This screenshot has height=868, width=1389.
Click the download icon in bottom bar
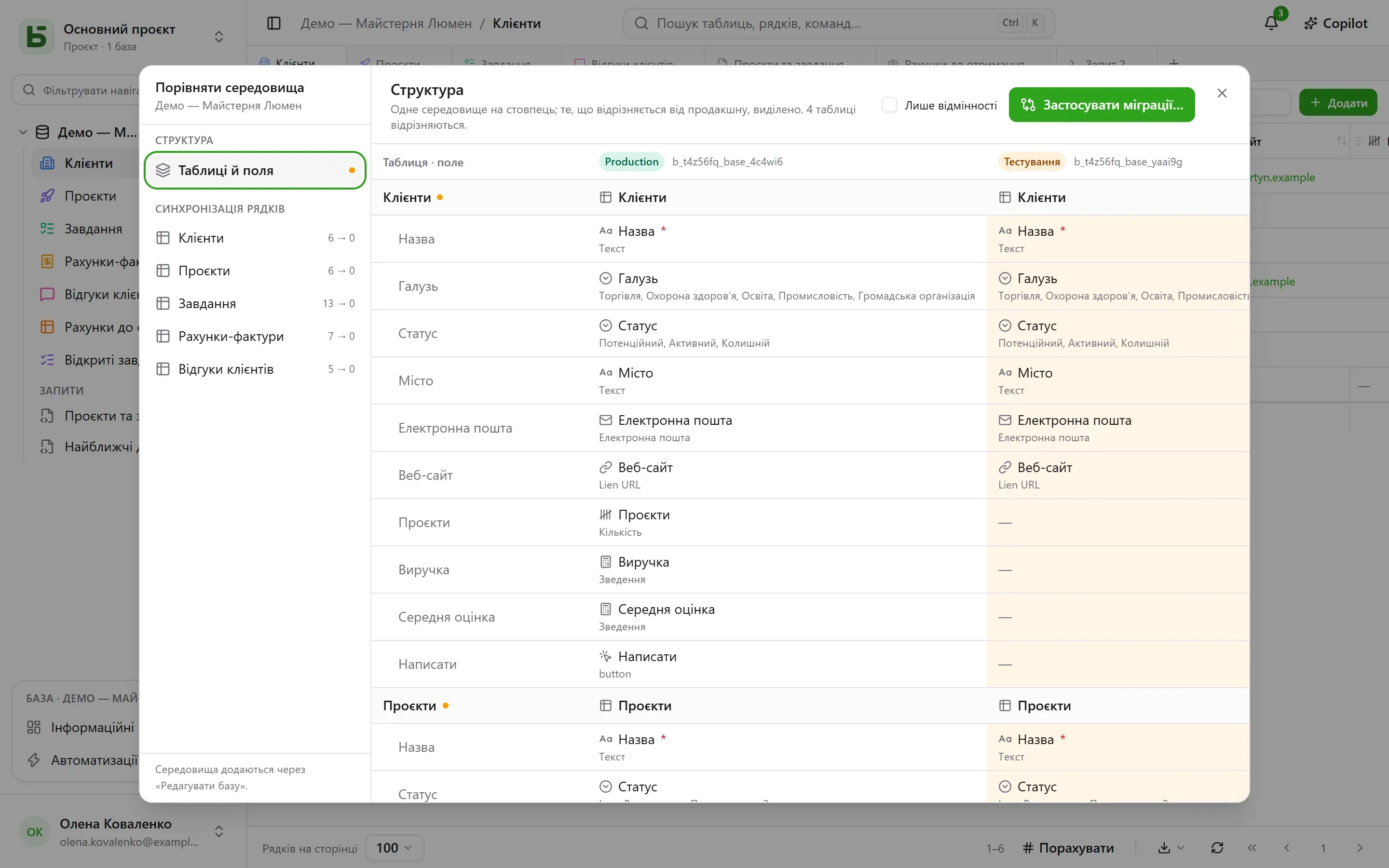point(1164,848)
